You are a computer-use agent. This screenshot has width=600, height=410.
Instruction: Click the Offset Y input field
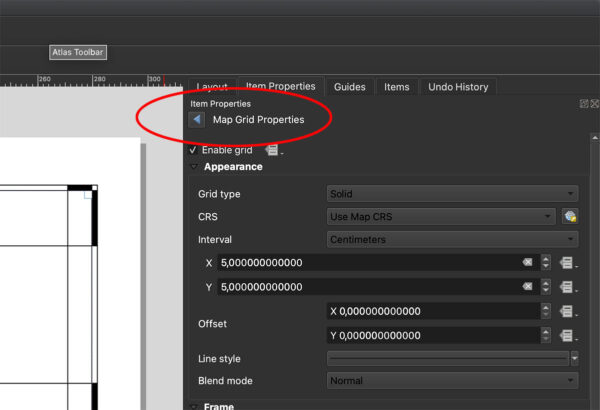pyautogui.click(x=434, y=336)
